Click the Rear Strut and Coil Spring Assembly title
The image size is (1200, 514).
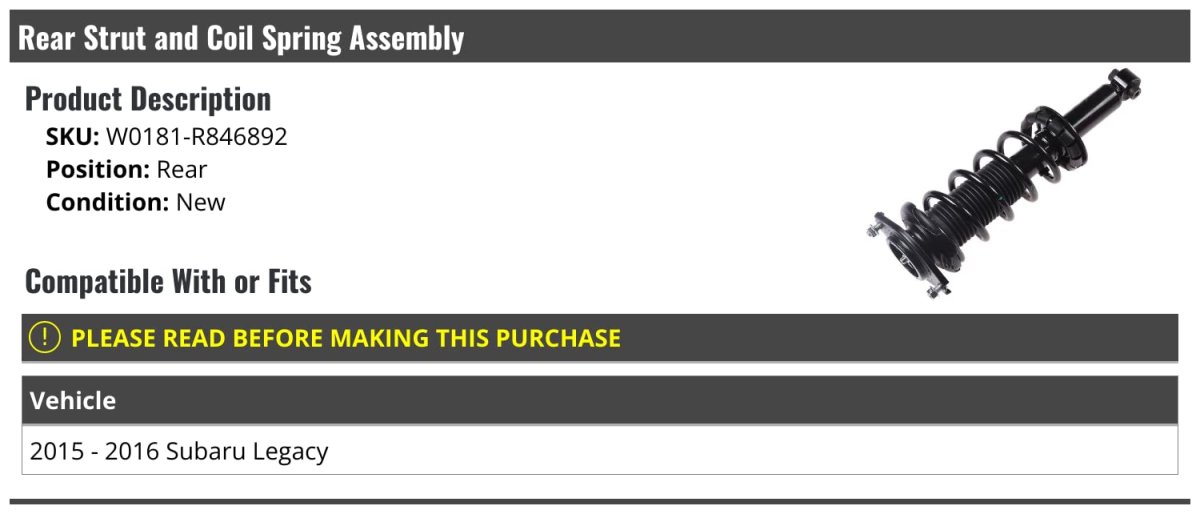[x=241, y=38]
